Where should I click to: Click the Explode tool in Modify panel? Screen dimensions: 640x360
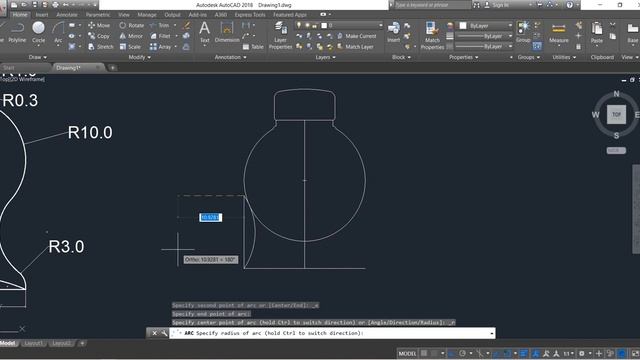(186, 36)
